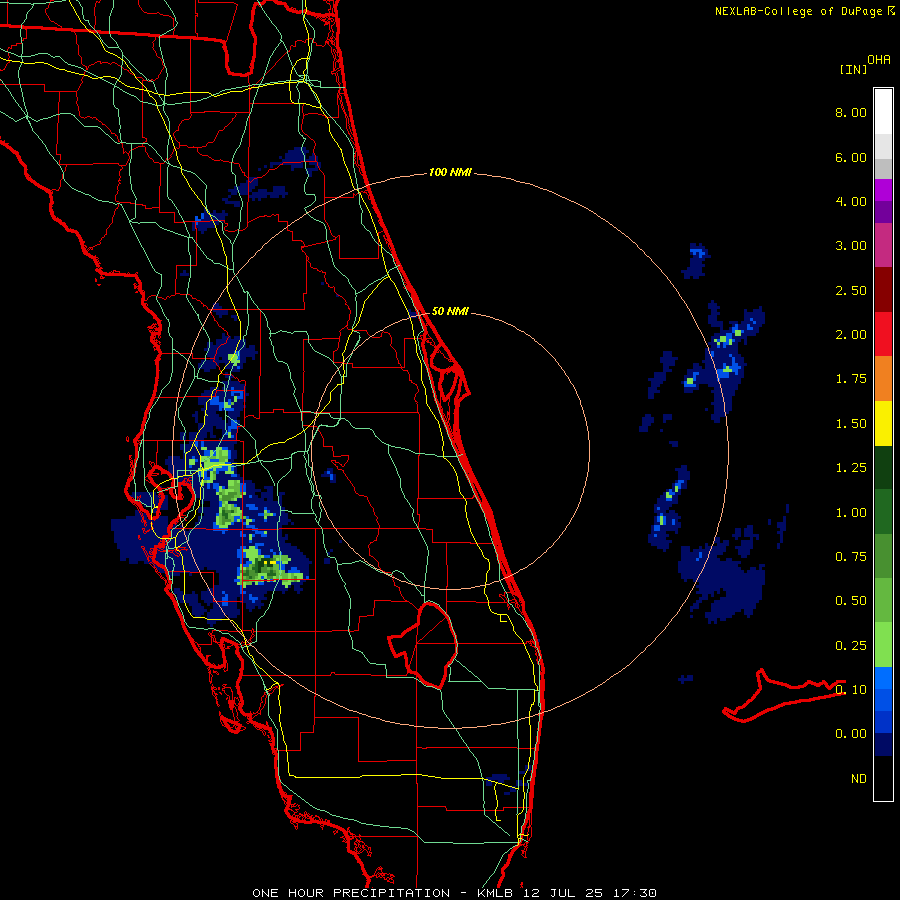Viewport: 900px width, 900px height.
Task: Click the 50 NMI range ring label
Action: [x=450, y=311]
